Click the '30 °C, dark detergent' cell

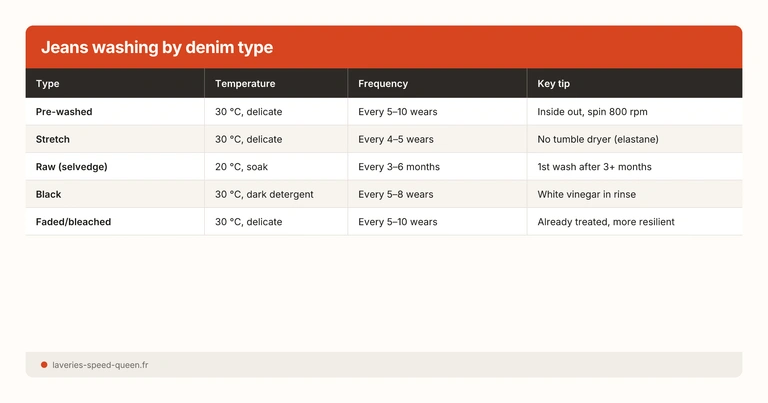pos(264,194)
